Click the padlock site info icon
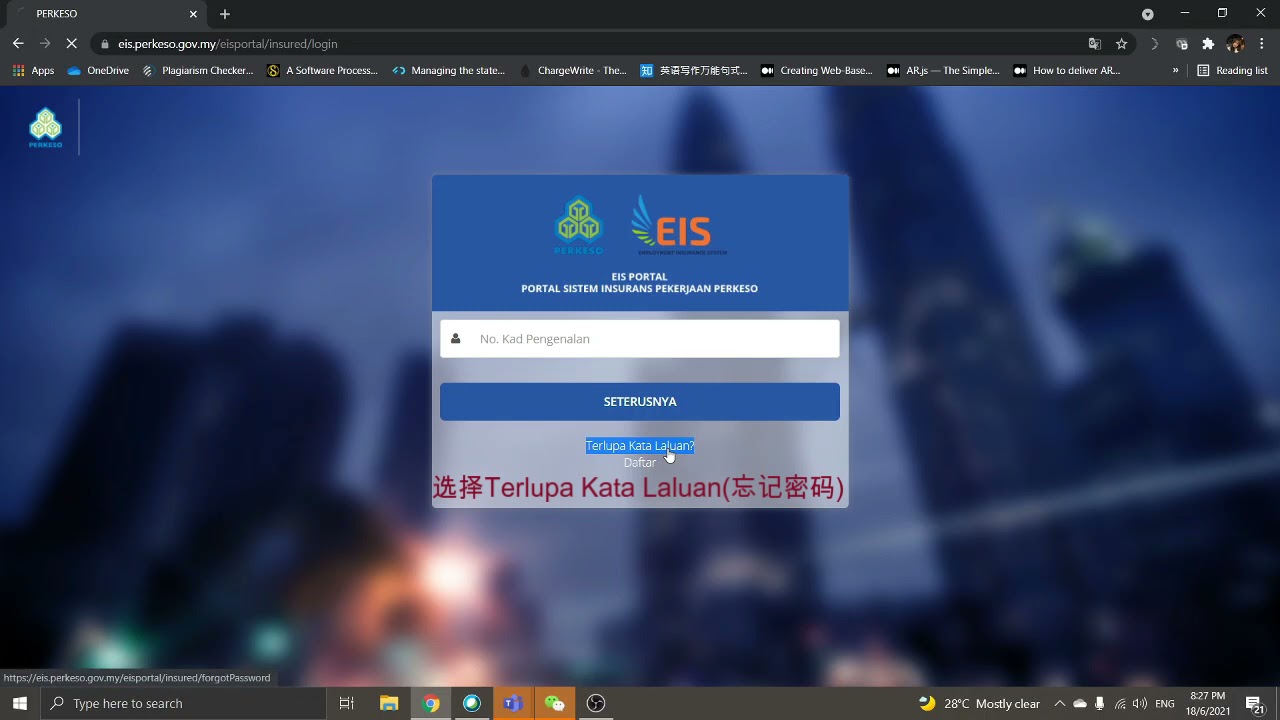 pos(105,44)
